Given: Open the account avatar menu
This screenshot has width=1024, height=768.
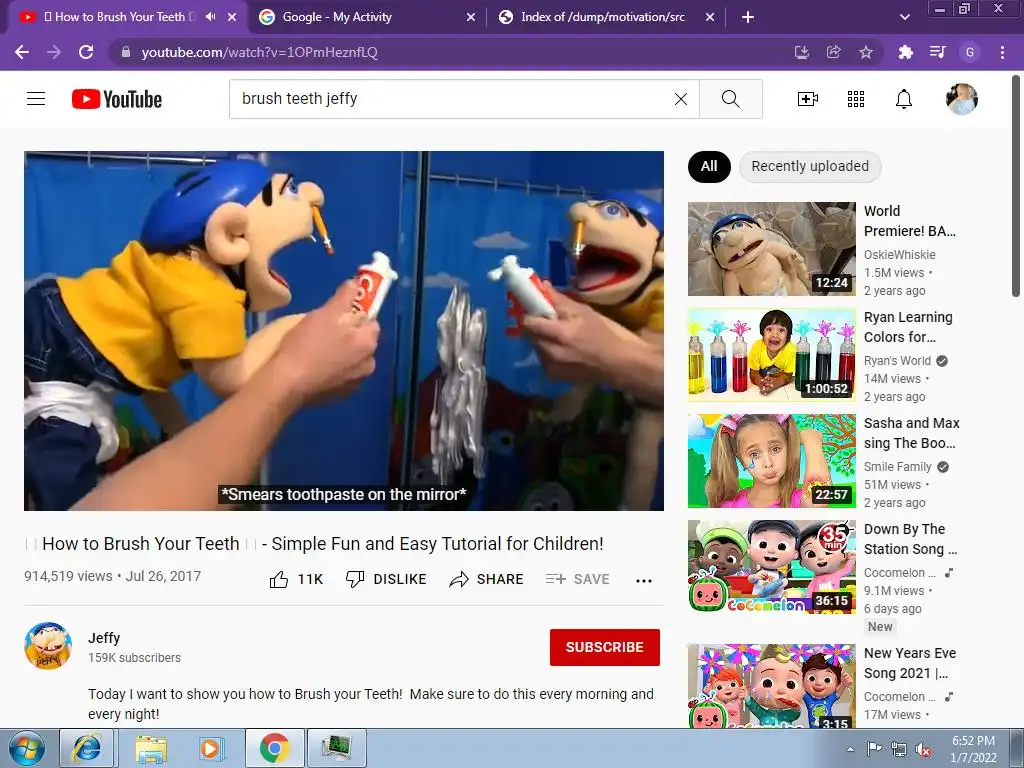Looking at the screenshot, I should (x=962, y=99).
